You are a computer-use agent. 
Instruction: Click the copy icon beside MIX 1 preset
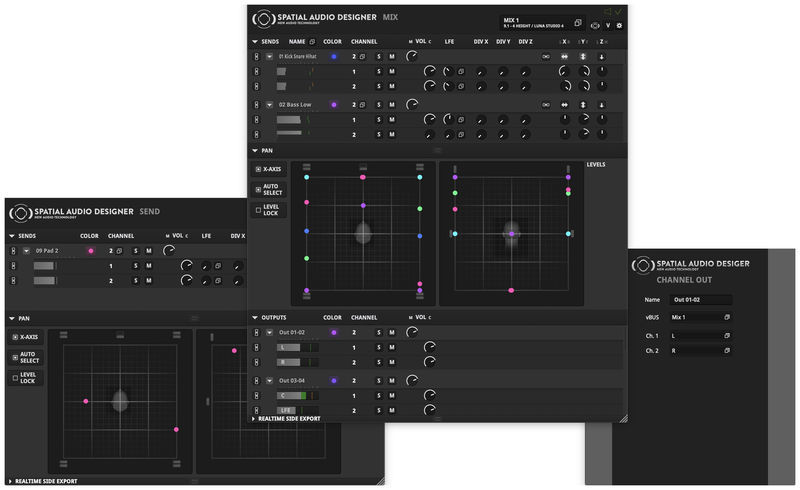pyautogui.click(x=578, y=22)
